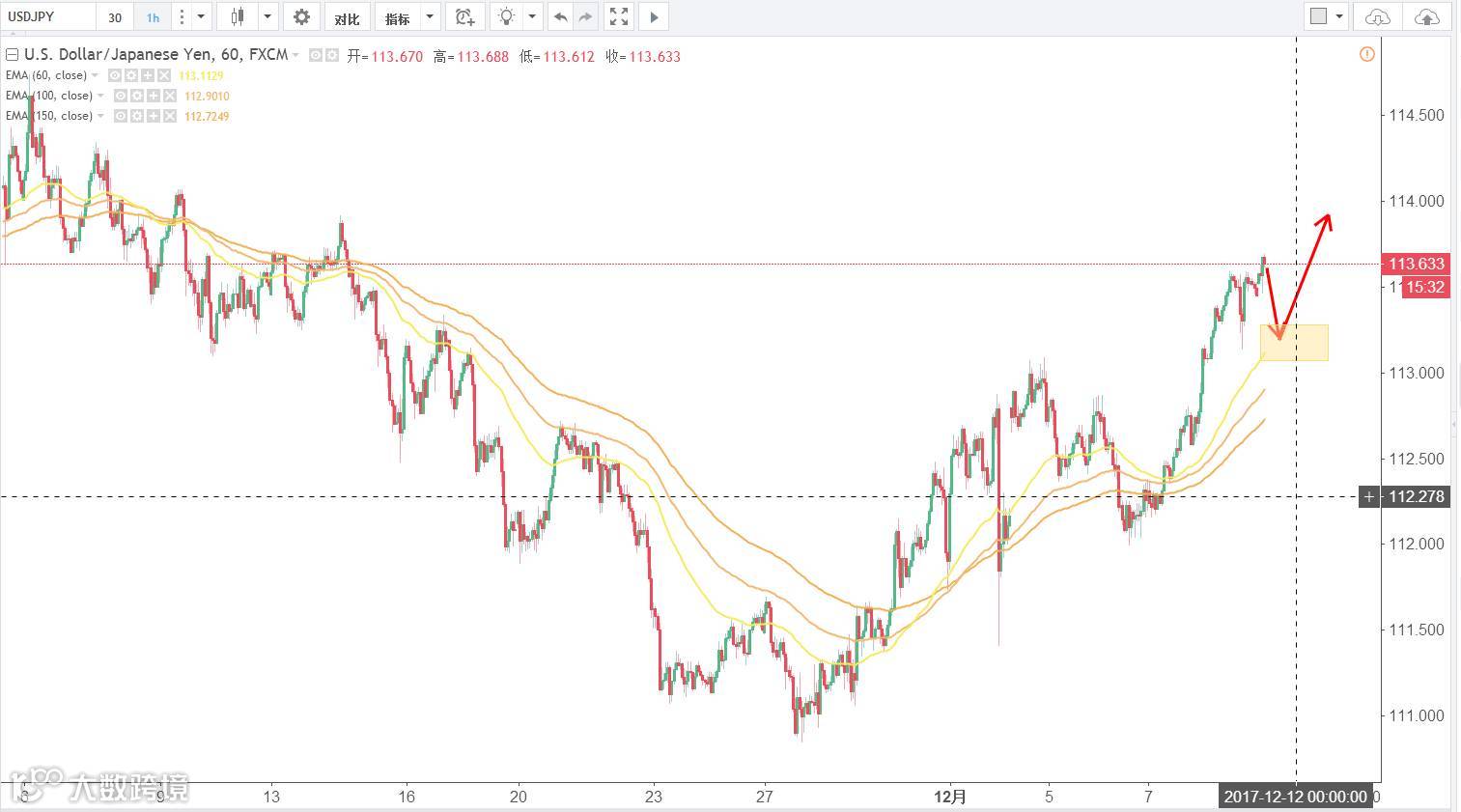Undo the last chart action
Screen dimensions: 1461x812
click(x=560, y=16)
